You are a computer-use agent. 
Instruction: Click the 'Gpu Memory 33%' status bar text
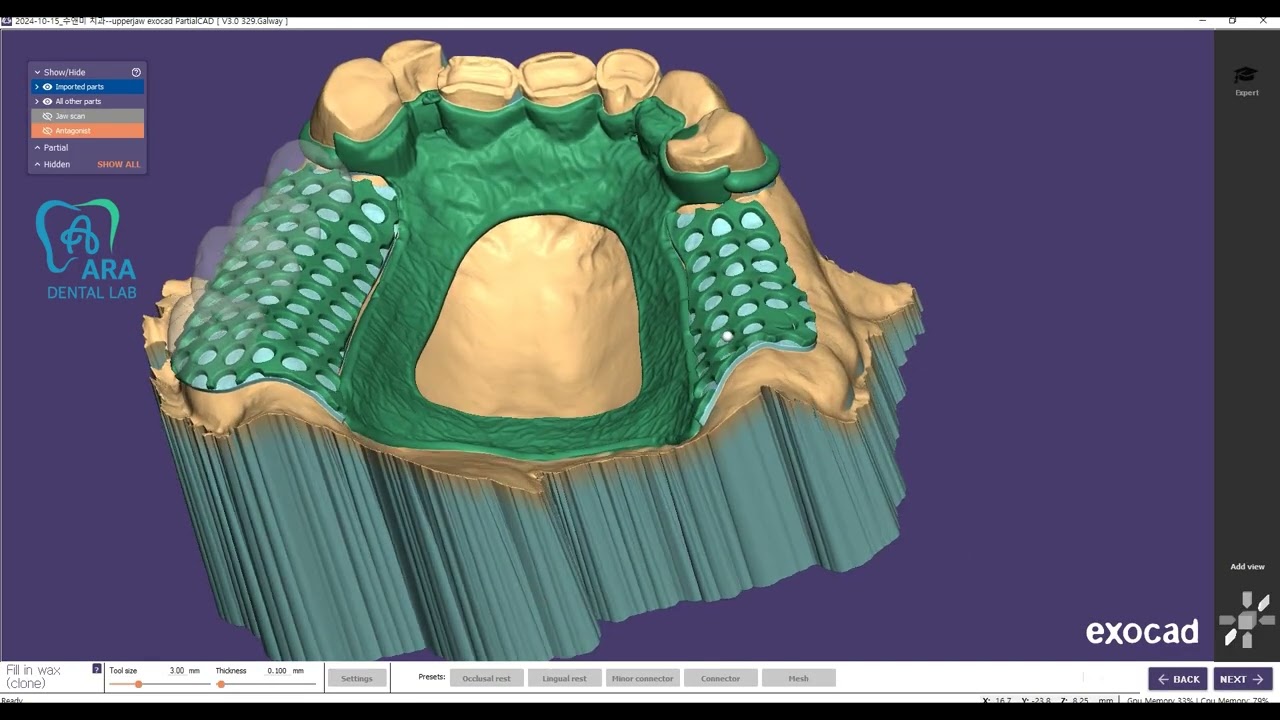[x=1162, y=701]
